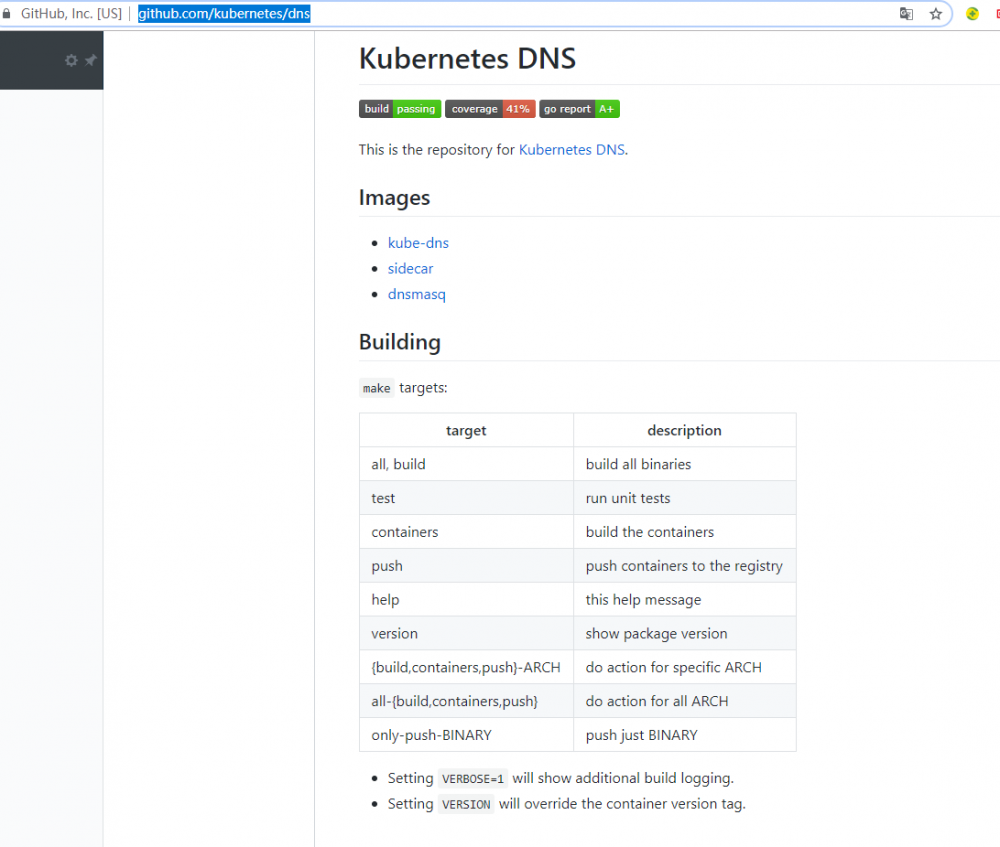Click the red 41% coverage indicator

(517, 108)
